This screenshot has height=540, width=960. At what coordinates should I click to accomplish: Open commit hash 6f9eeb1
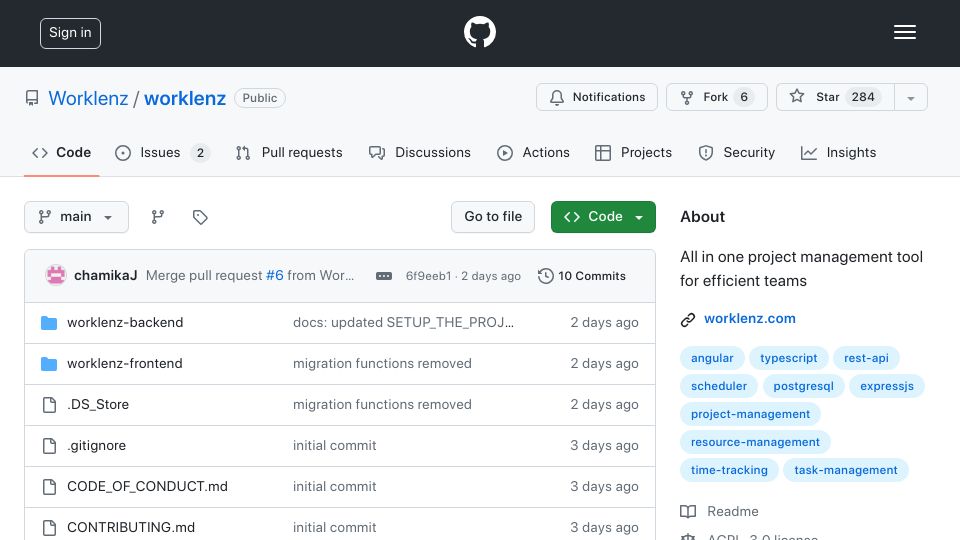click(428, 276)
